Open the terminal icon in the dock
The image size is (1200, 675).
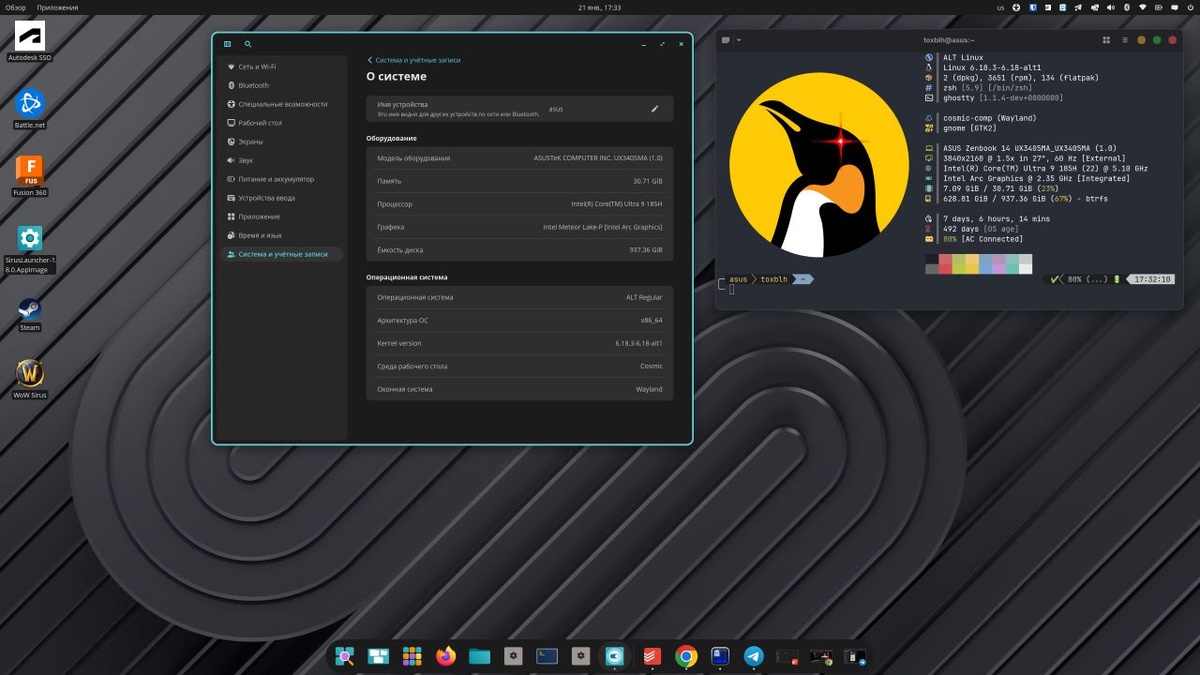[x=547, y=656]
